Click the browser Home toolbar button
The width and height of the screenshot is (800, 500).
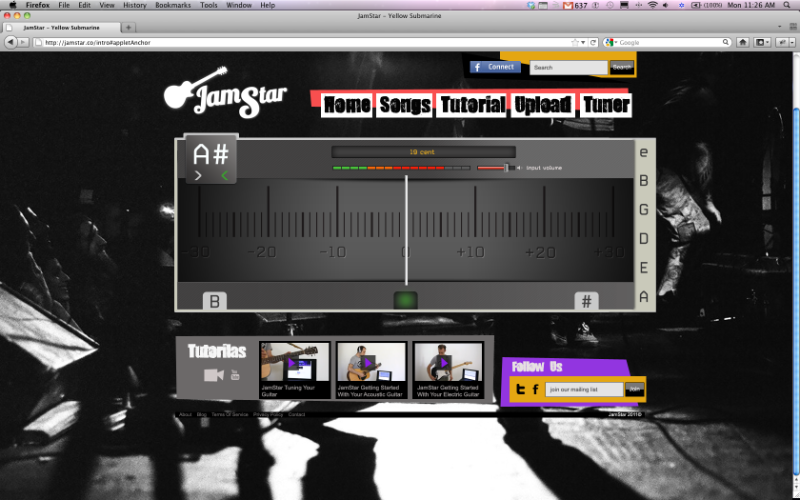[x=743, y=42]
